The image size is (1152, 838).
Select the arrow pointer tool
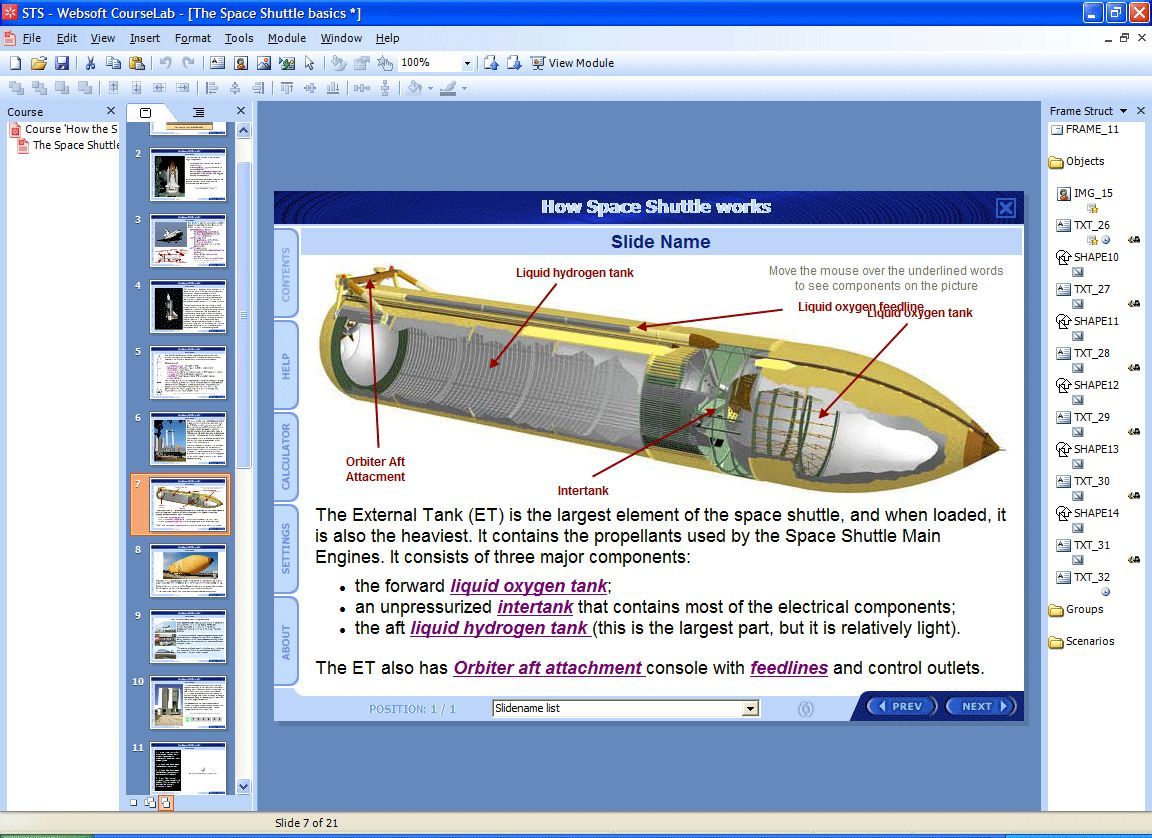pos(309,63)
